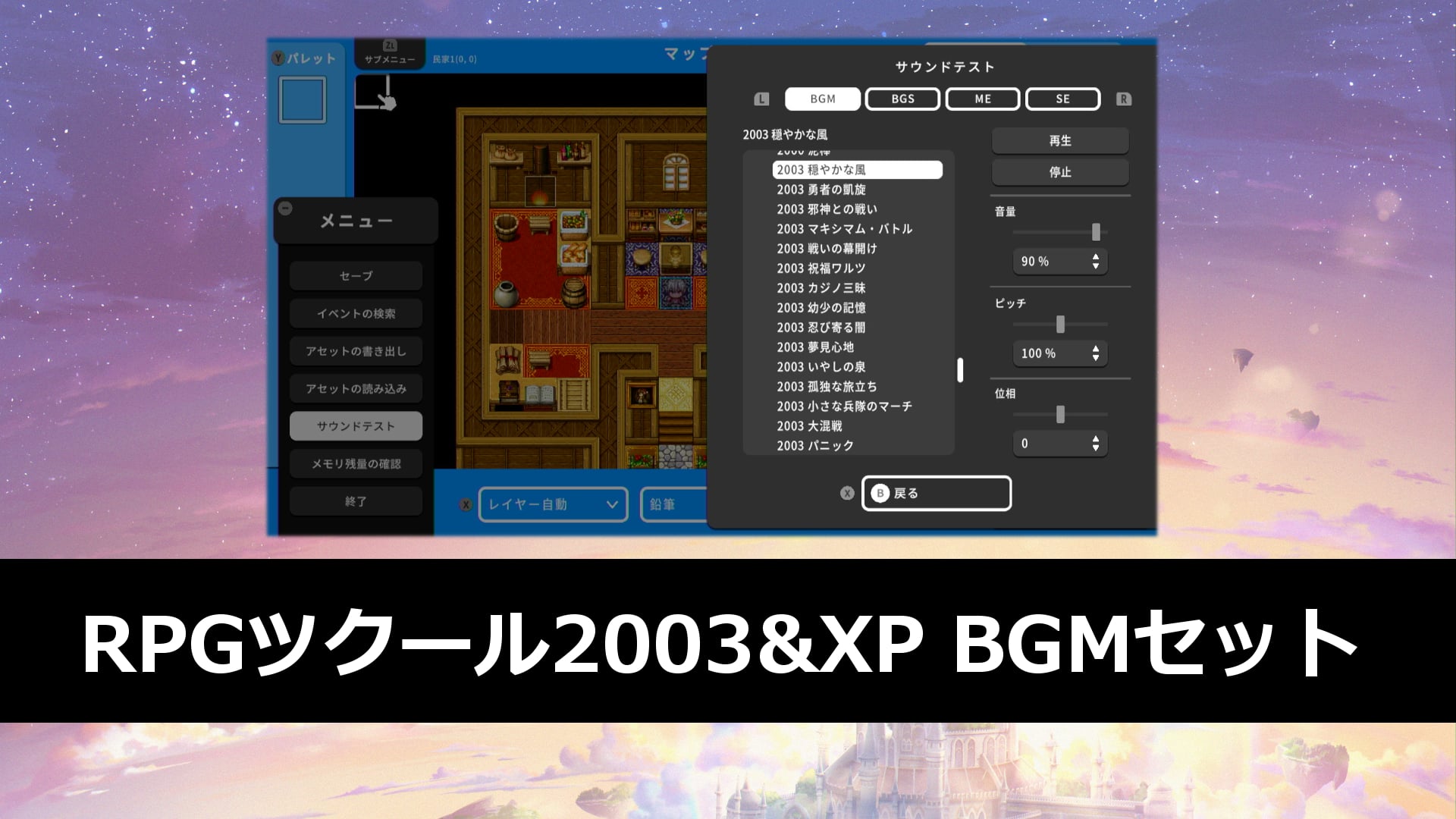Choose アセットの読み込み menu item

click(356, 388)
